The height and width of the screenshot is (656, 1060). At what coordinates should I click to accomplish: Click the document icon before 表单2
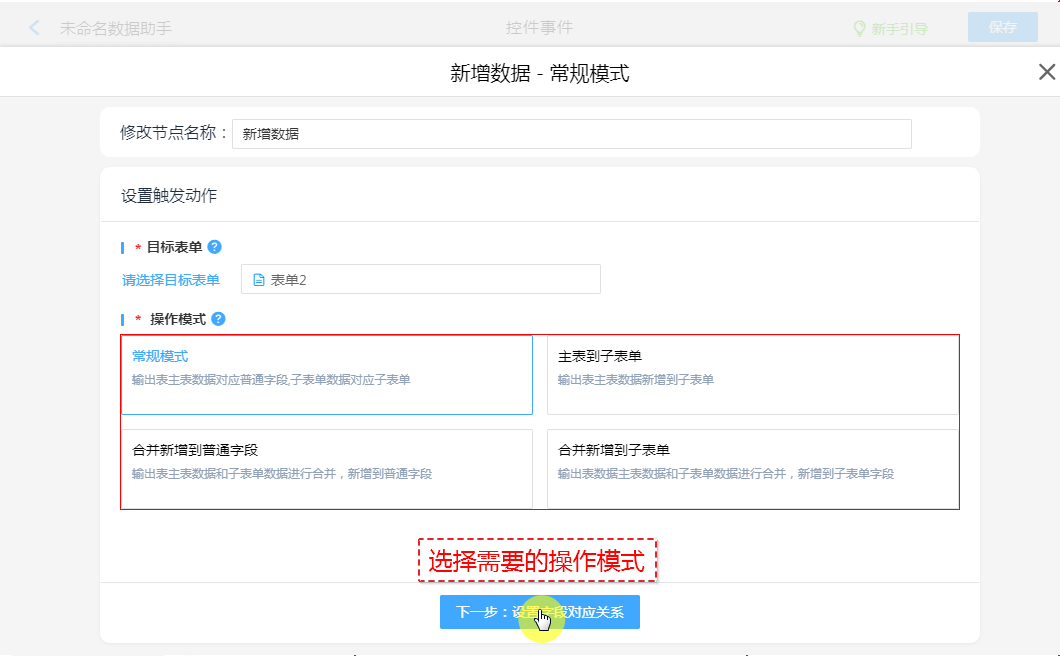click(x=258, y=280)
